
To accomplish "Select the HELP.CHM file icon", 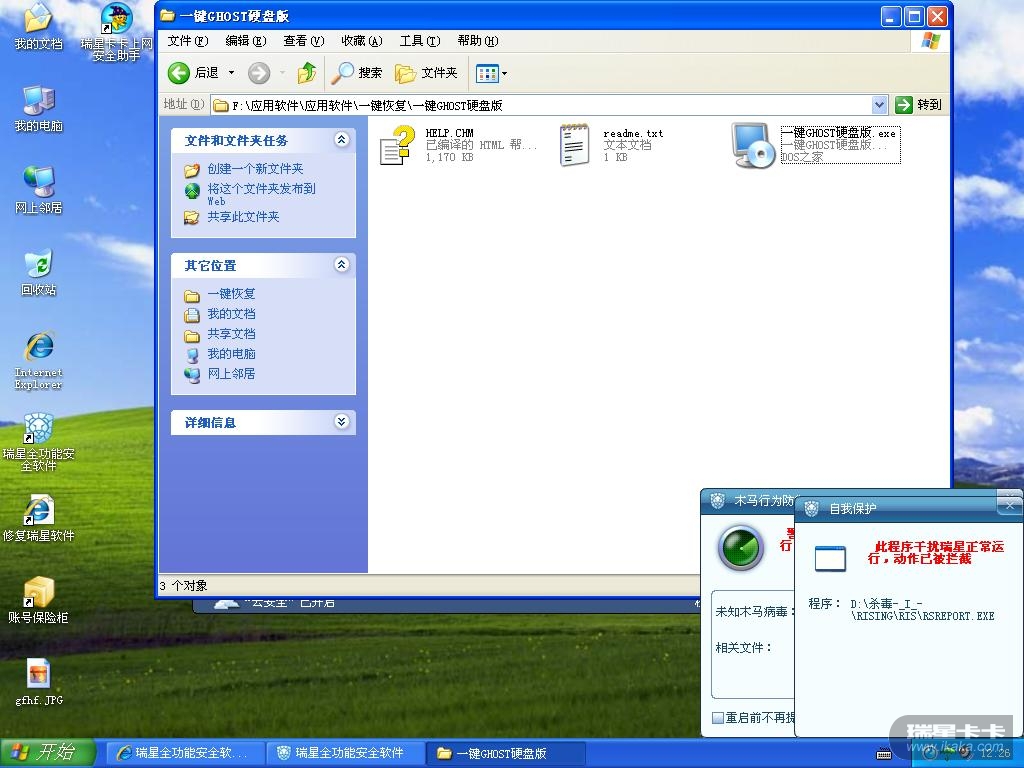I will [x=397, y=144].
